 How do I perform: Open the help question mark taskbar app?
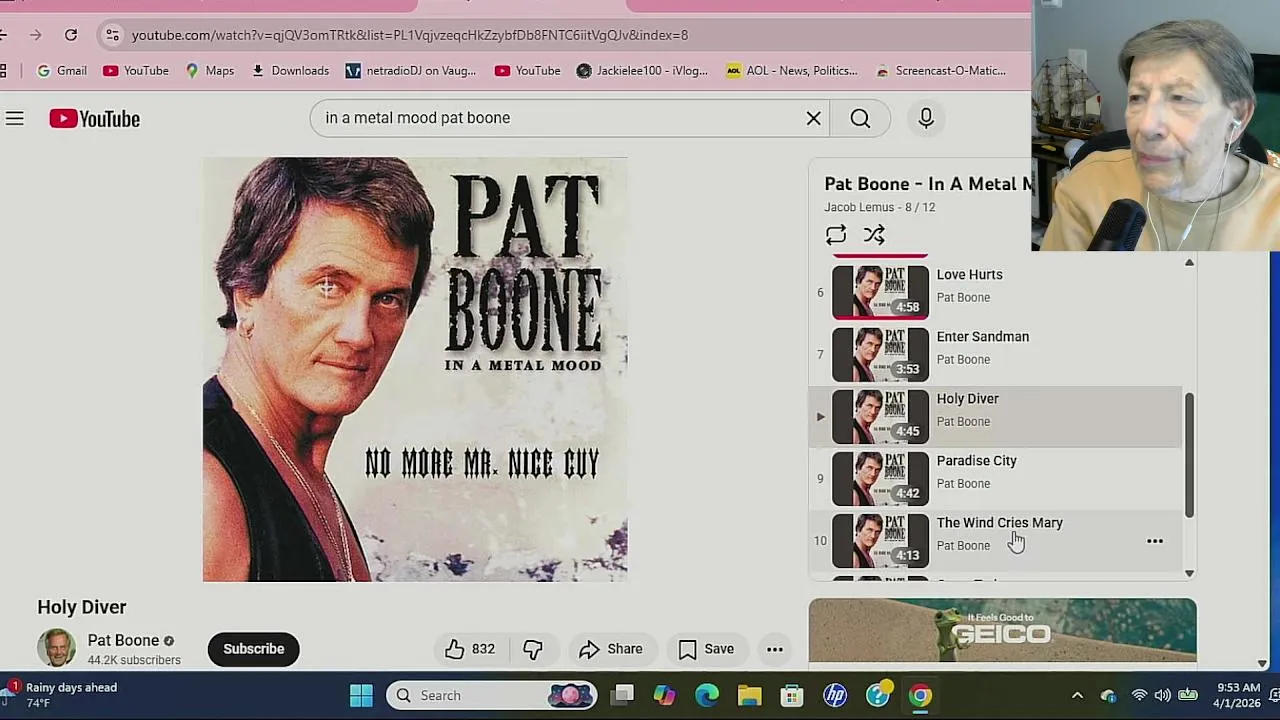pyautogui.click(x=878, y=695)
